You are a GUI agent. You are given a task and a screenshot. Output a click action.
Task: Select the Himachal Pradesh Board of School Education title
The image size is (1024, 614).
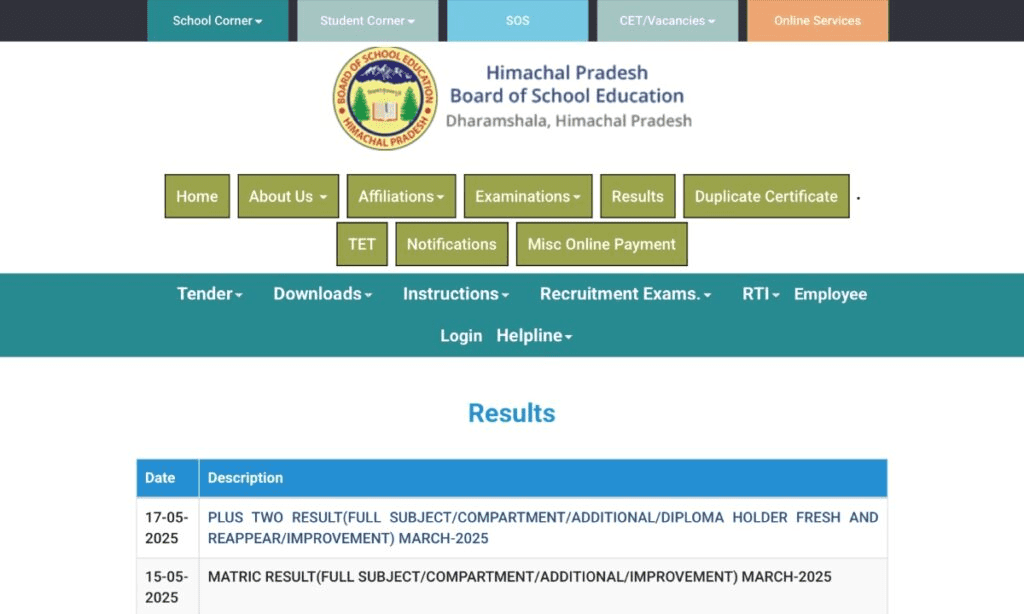[x=567, y=84]
